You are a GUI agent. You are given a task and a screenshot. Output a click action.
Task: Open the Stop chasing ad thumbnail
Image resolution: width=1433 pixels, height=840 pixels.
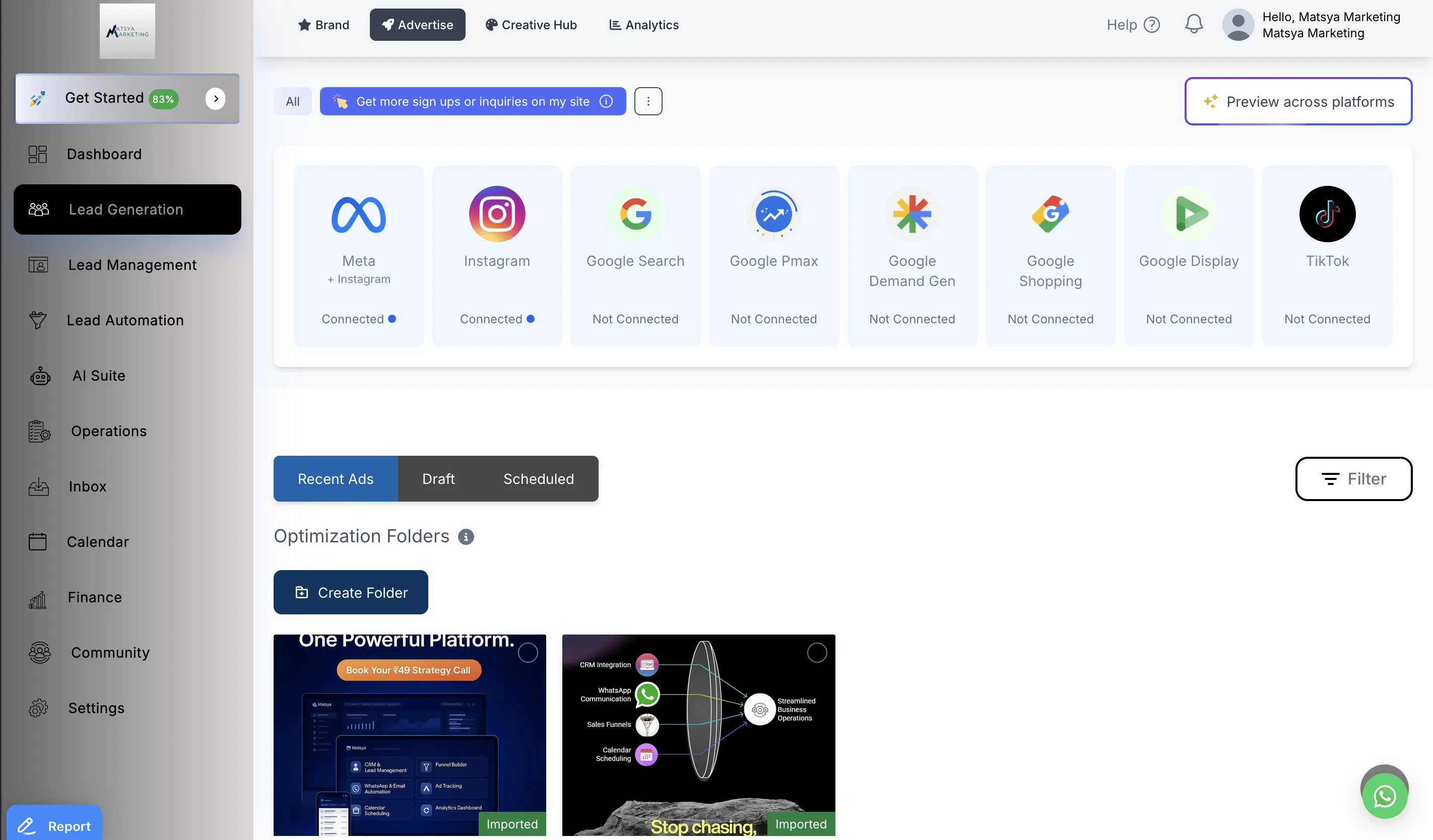pos(698,734)
